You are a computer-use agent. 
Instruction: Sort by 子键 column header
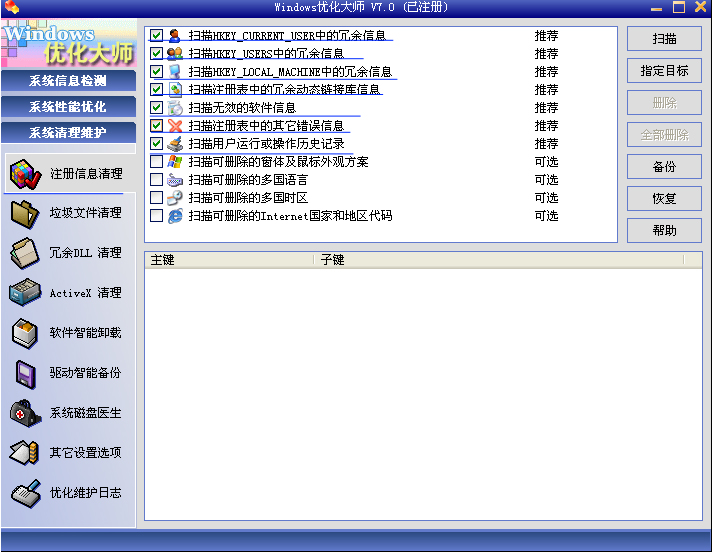click(x=499, y=260)
